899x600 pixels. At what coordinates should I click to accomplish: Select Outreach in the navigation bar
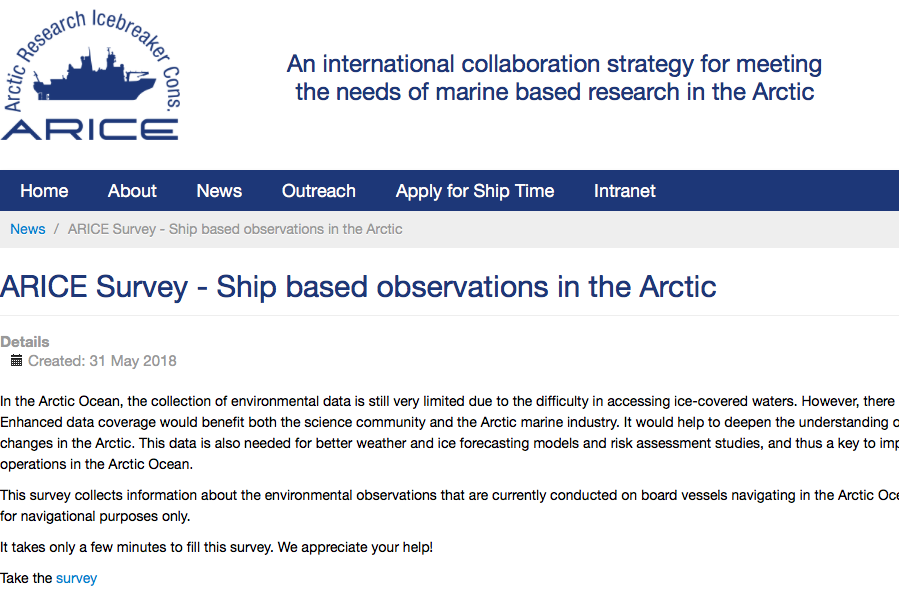(319, 190)
